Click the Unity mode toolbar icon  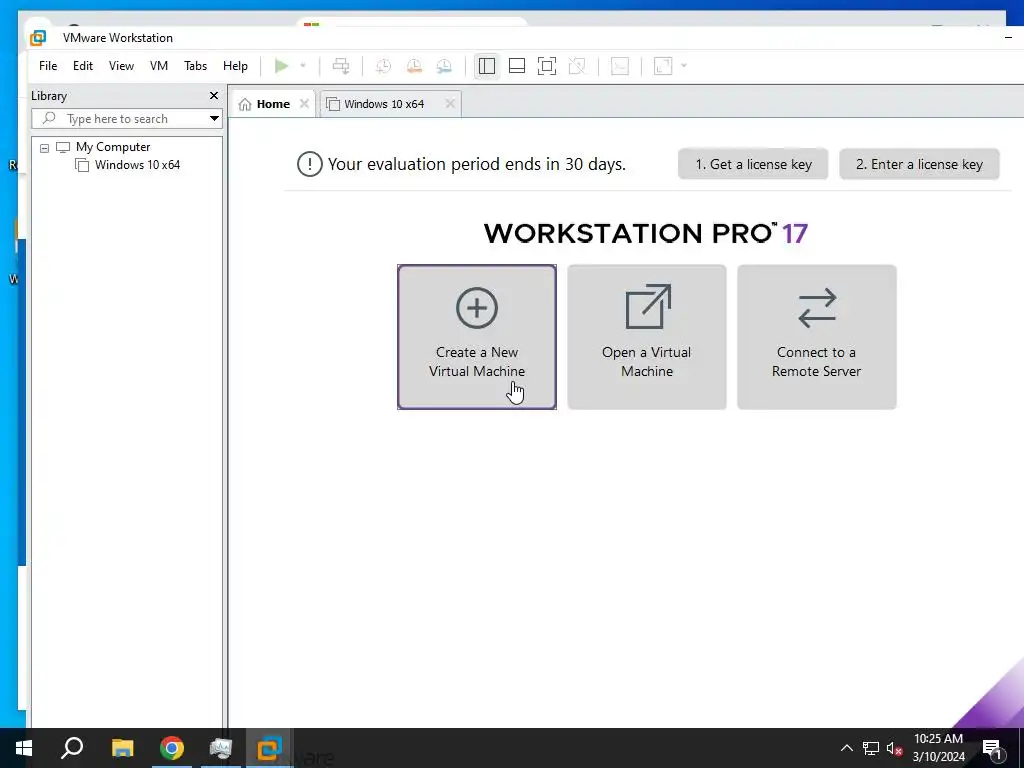point(577,66)
